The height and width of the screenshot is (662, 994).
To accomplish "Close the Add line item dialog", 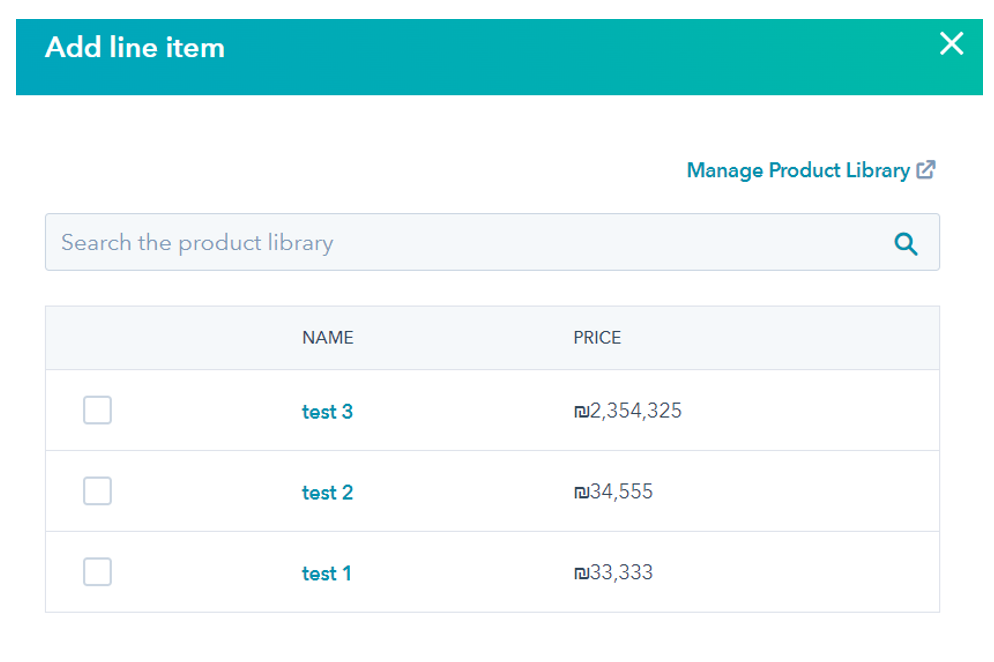I will coord(951,44).
